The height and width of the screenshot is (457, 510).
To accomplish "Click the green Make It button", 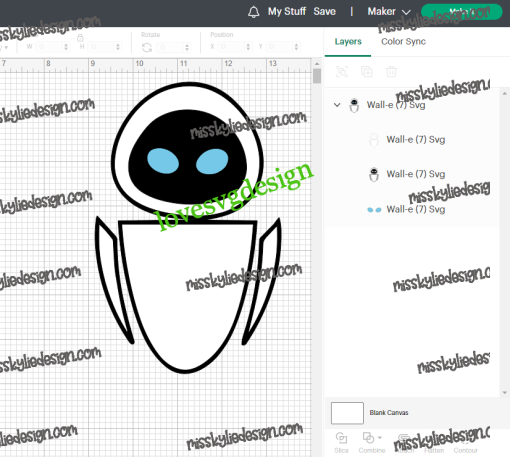I will point(462,12).
